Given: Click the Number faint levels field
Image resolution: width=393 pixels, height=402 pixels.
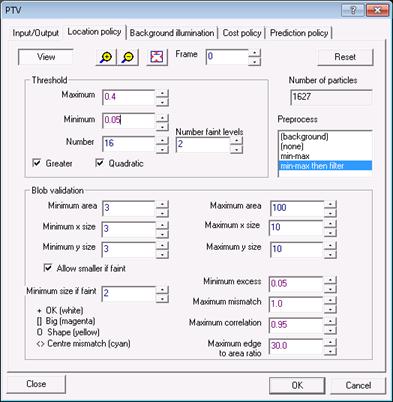Looking at the screenshot, I should 203,144.
